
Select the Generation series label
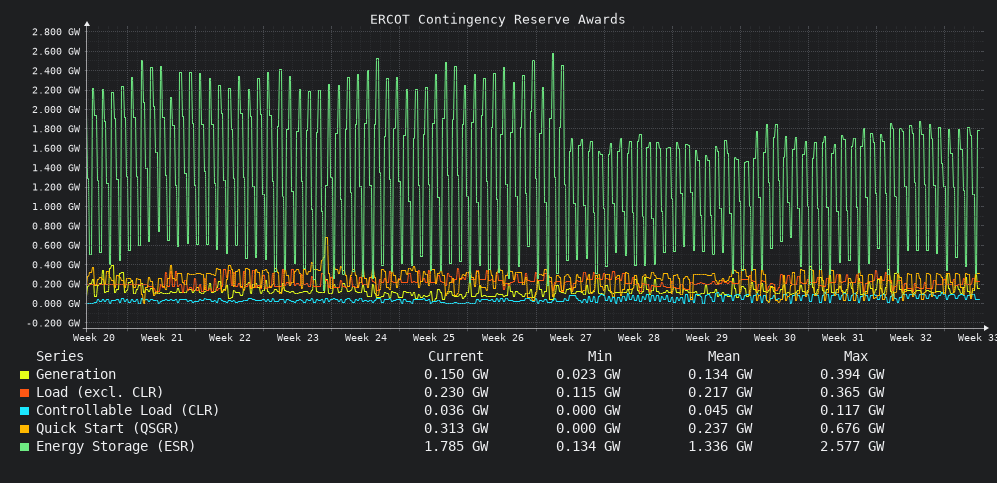pyautogui.click(x=76, y=375)
